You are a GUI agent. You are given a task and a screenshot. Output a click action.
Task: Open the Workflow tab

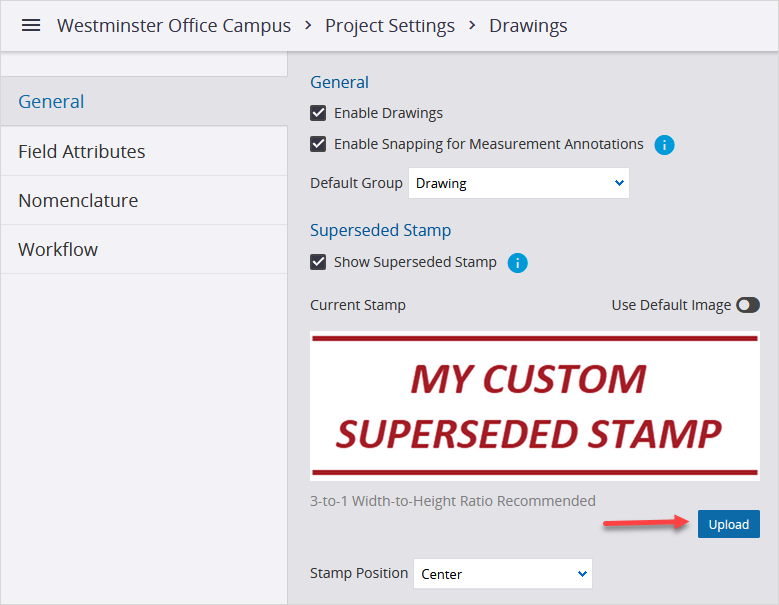click(x=58, y=250)
